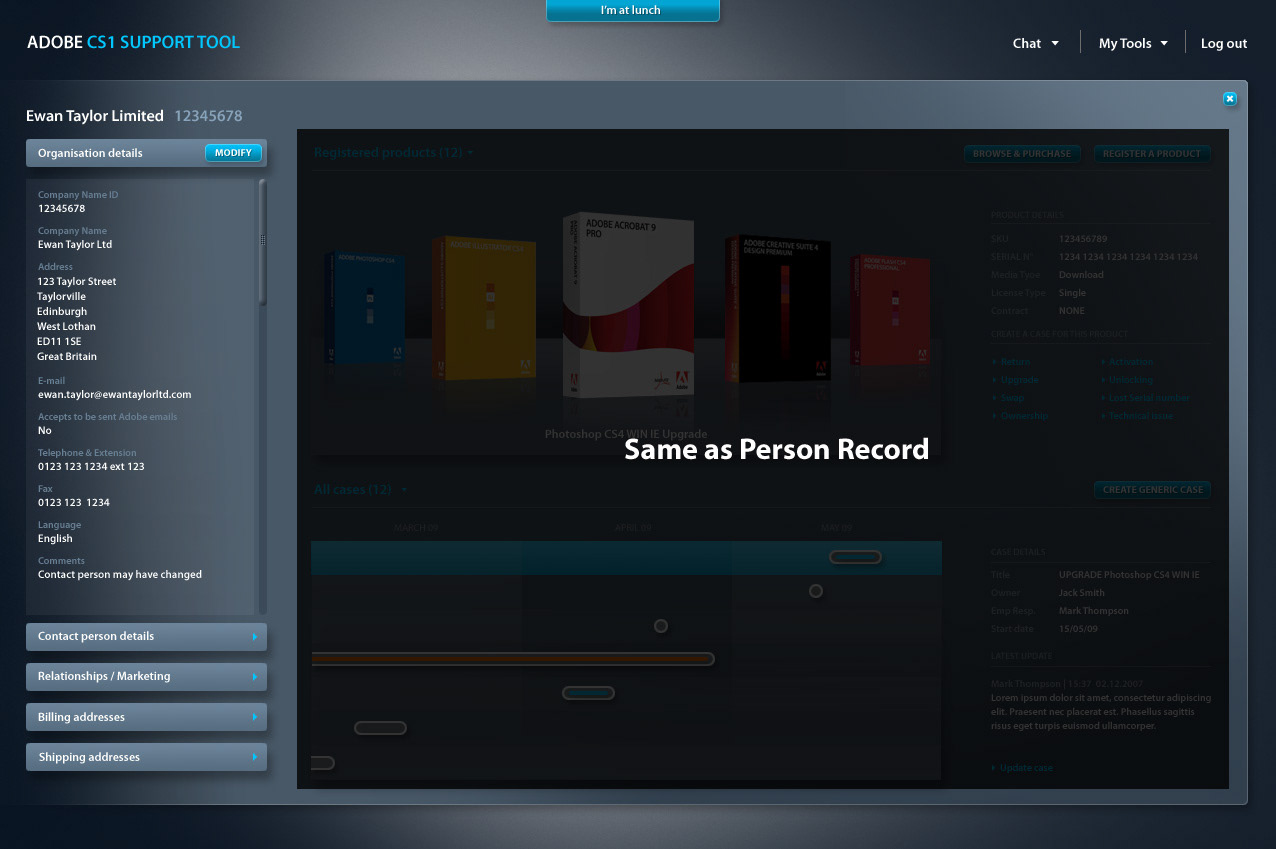Create an Unlocking case for this product

point(1129,380)
